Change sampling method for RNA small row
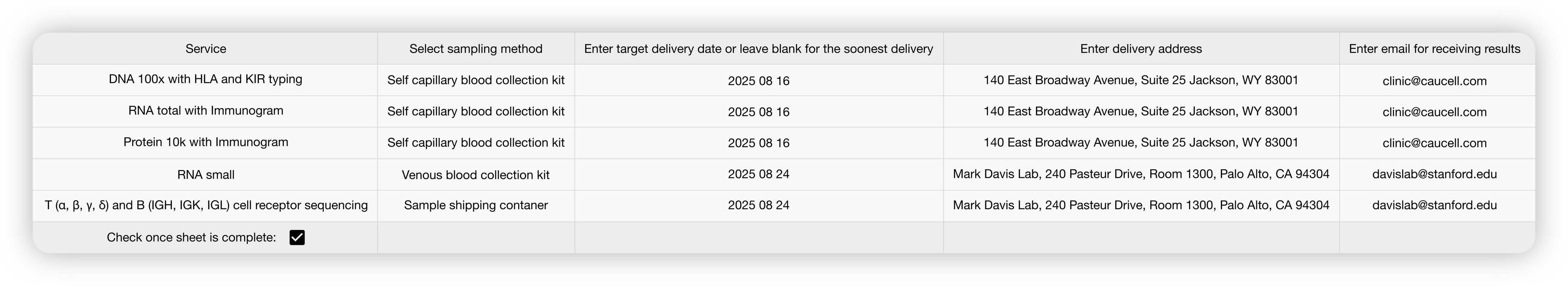 pyautogui.click(x=475, y=174)
